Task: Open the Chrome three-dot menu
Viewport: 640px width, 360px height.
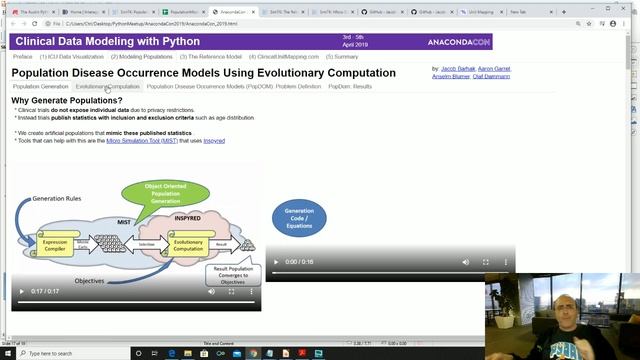Action: point(624,24)
